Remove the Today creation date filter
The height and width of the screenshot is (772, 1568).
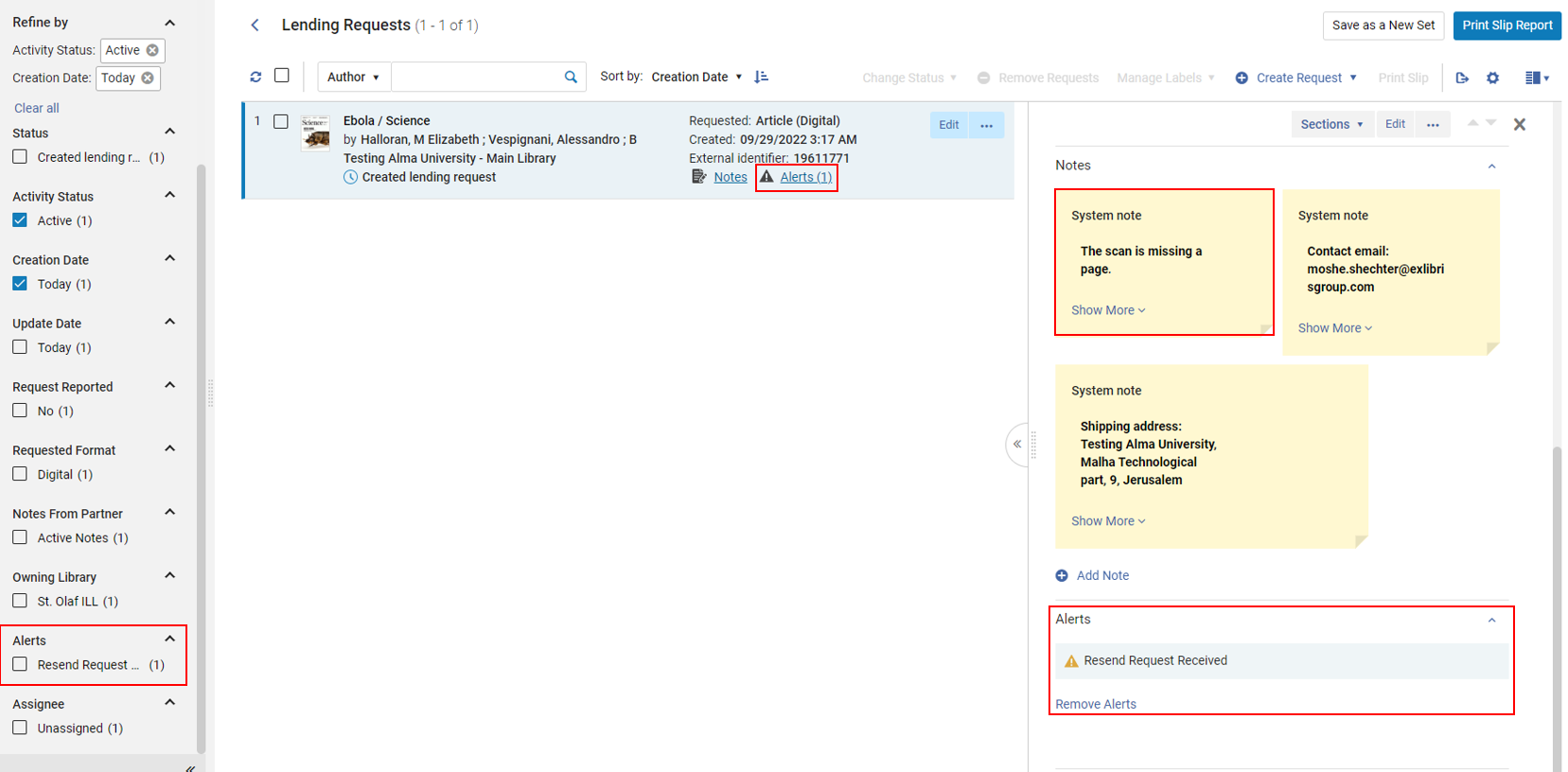coord(148,78)
